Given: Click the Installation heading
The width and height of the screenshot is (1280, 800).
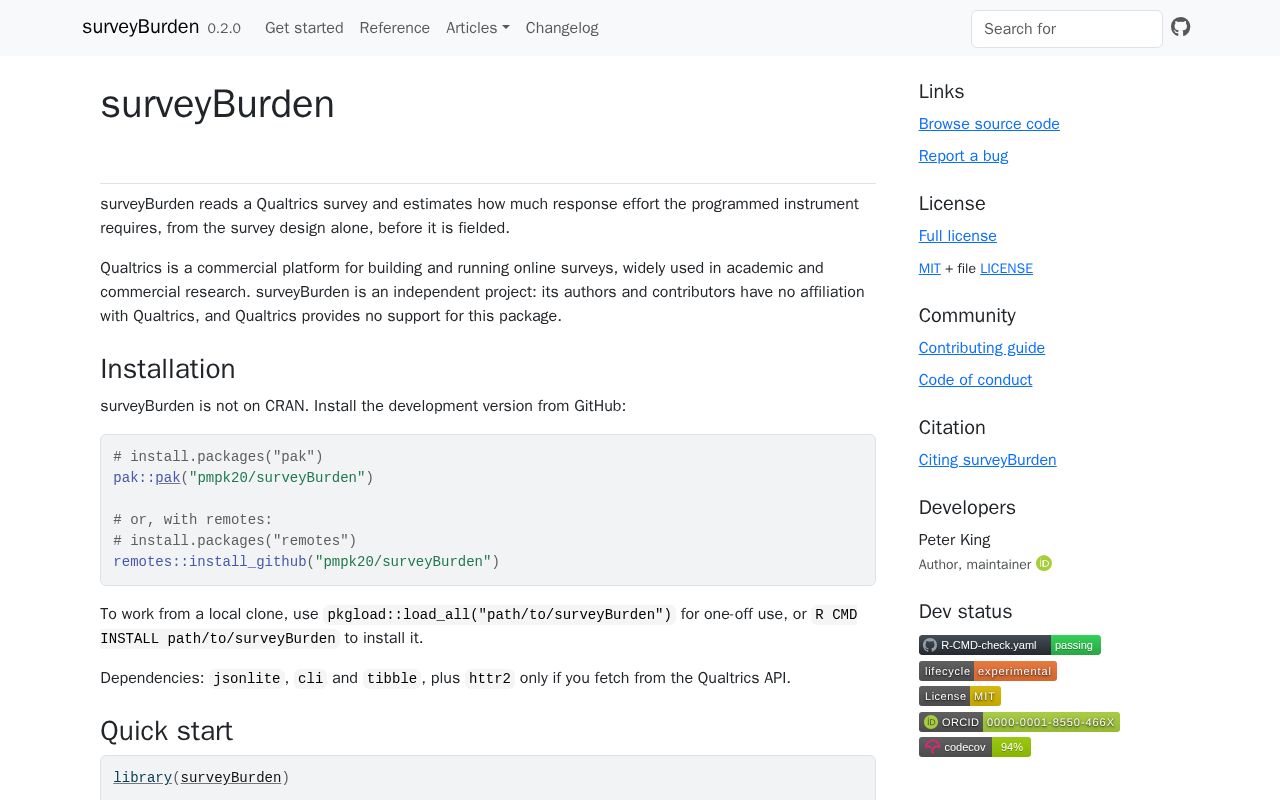Looking at the screenshot, I should (168, 369).
